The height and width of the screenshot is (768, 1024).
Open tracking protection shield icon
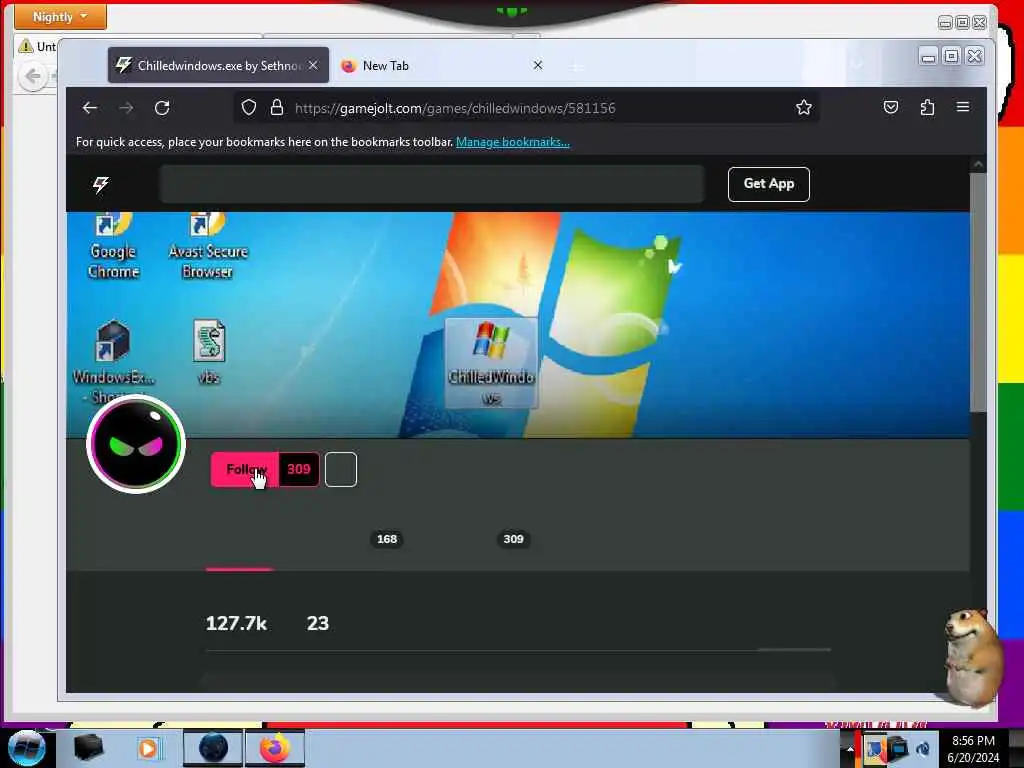249,108
